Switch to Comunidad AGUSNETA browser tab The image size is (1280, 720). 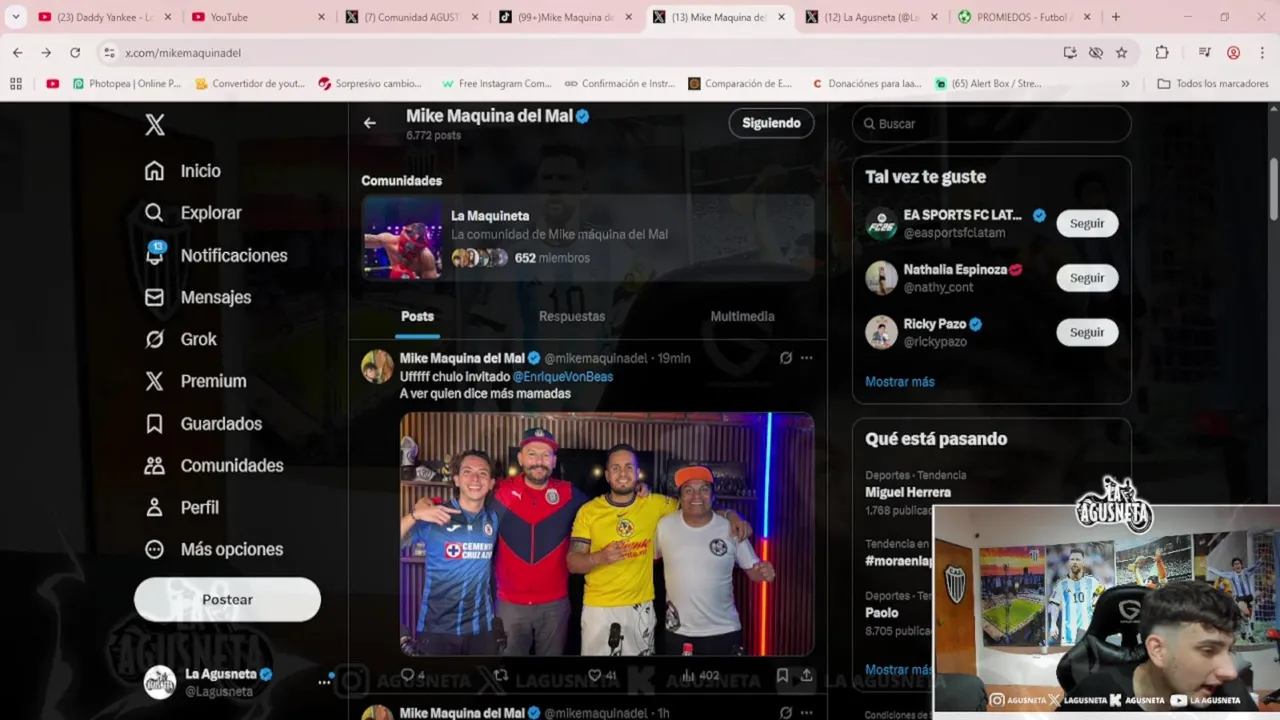coord(410,17)
